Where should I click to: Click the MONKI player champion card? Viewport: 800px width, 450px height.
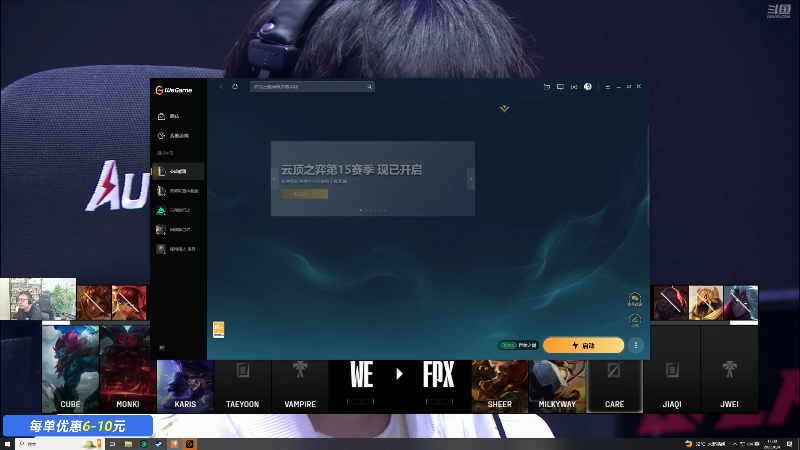click(128, 369)
